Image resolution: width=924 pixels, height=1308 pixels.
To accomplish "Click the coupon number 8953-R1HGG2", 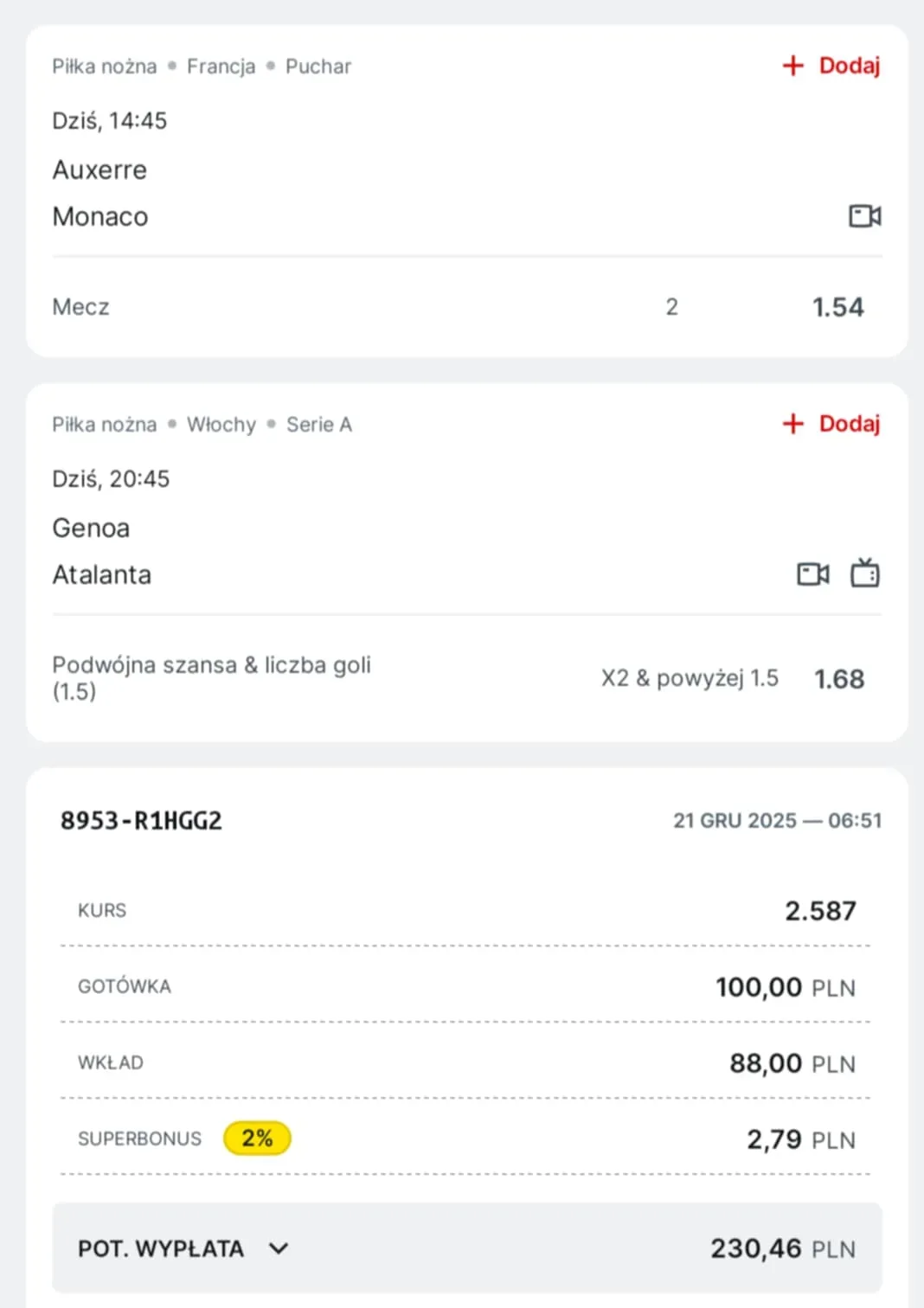I will coord(141,820).
